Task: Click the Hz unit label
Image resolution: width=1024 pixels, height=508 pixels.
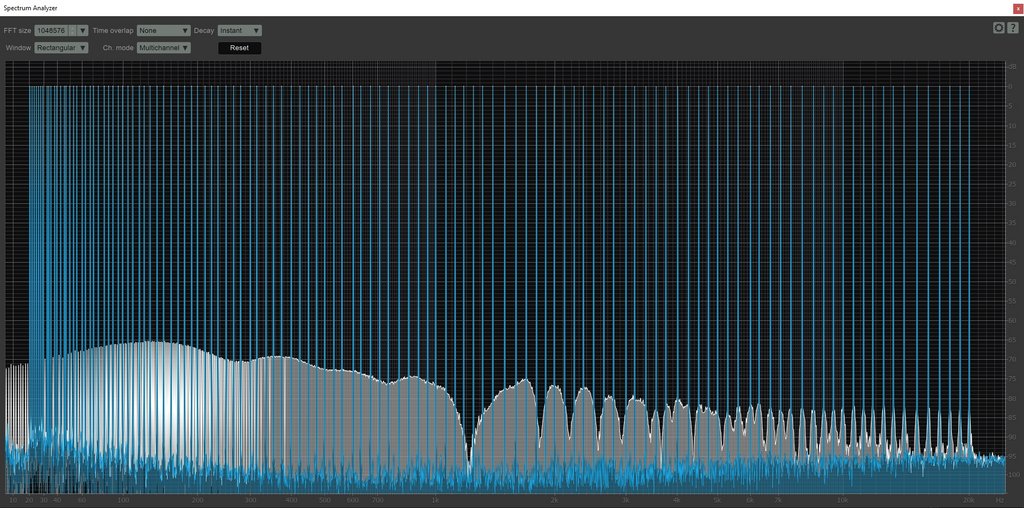Action: (999, 500)
